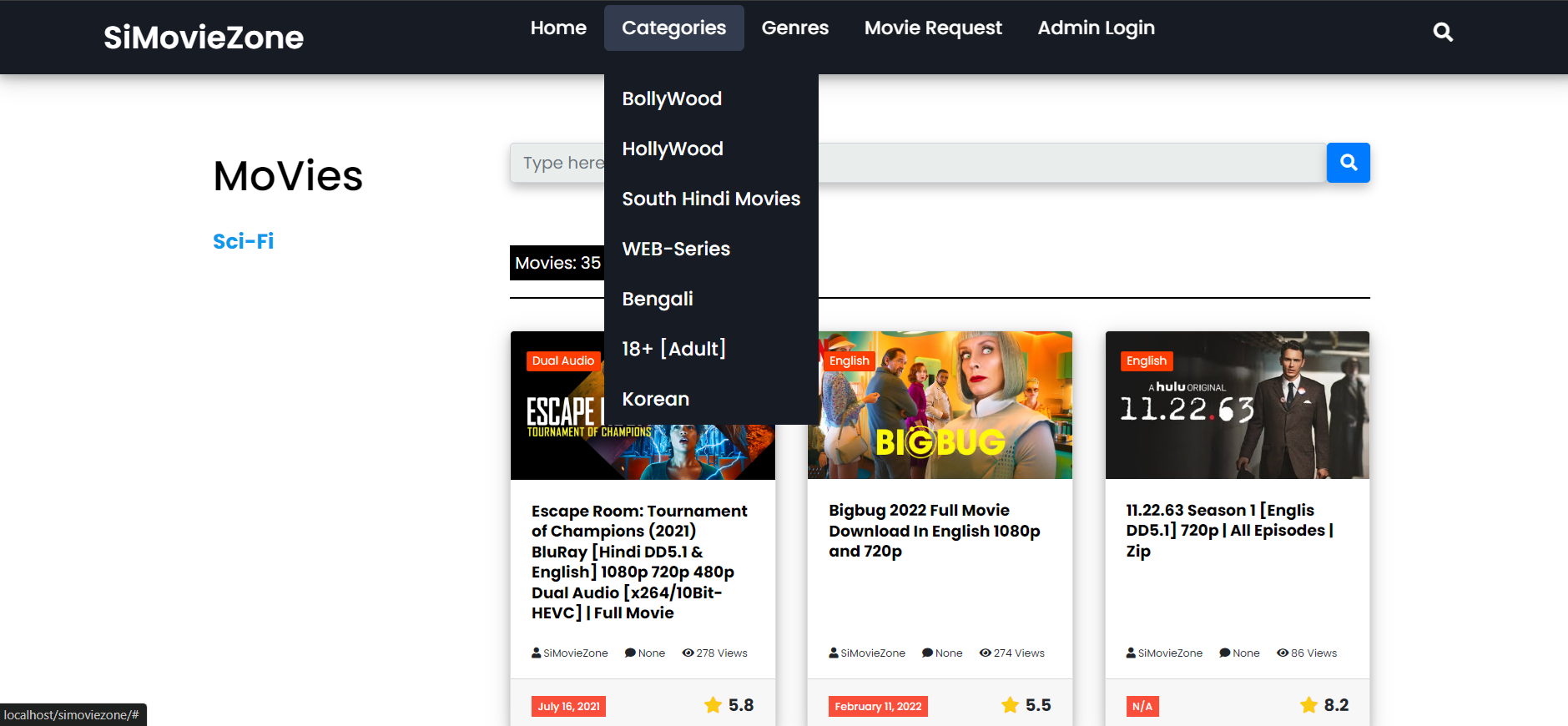Click the user icon on 11.22.63 card

(x=1131, y=653)
